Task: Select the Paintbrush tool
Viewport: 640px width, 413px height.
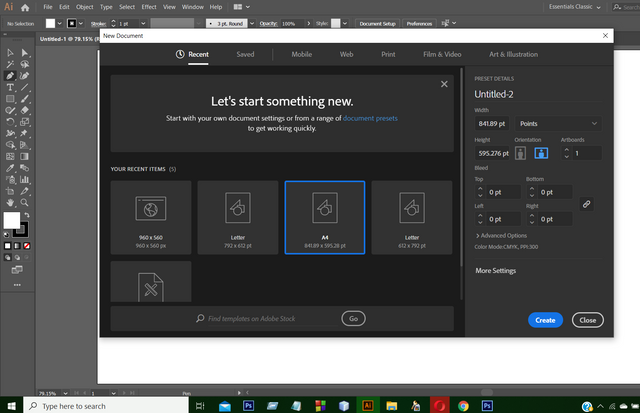Action: point(24,99)
